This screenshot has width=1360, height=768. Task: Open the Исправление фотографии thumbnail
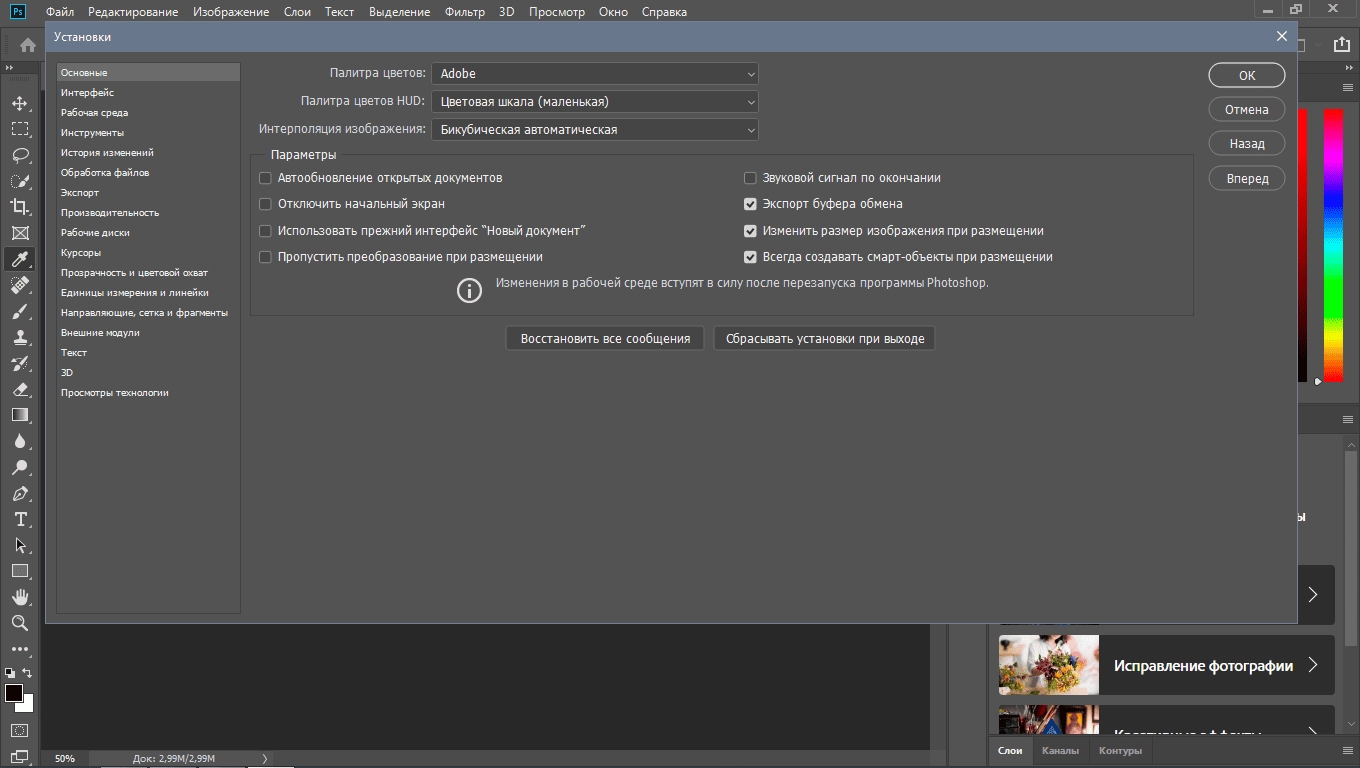(x=1049, y=665)
